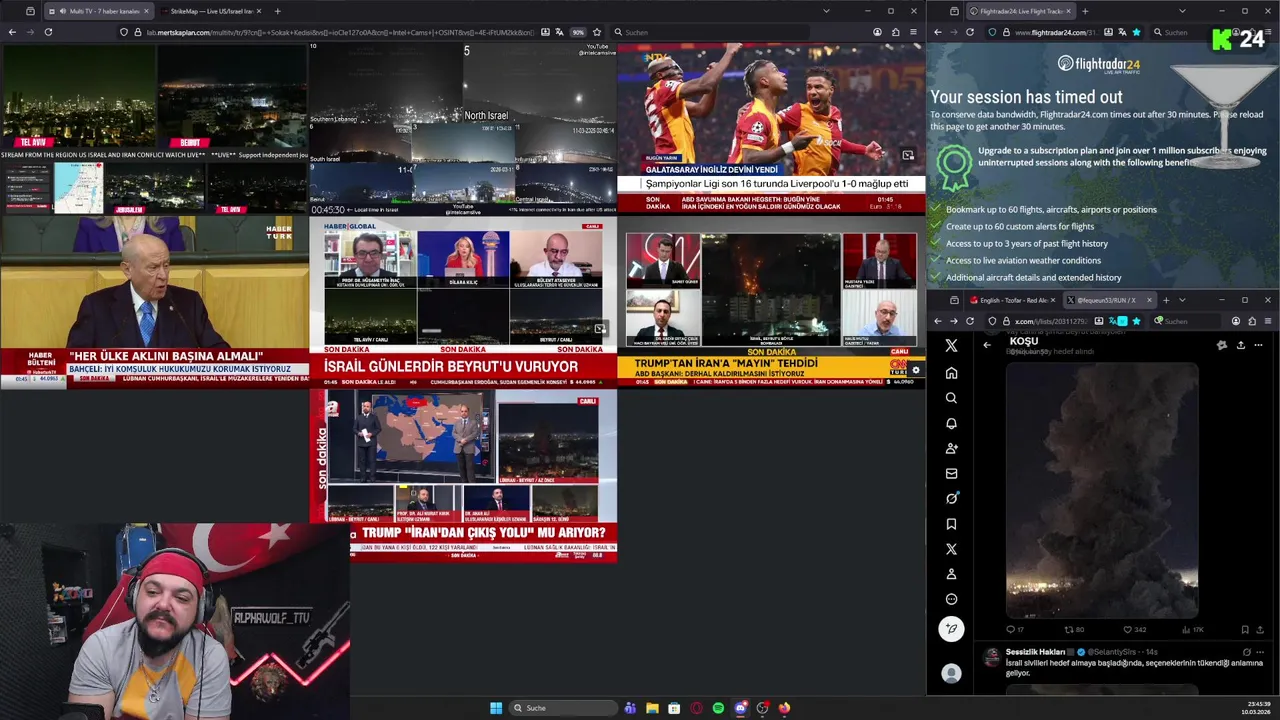Click the A Haber son dakika stream

[463, 475]
